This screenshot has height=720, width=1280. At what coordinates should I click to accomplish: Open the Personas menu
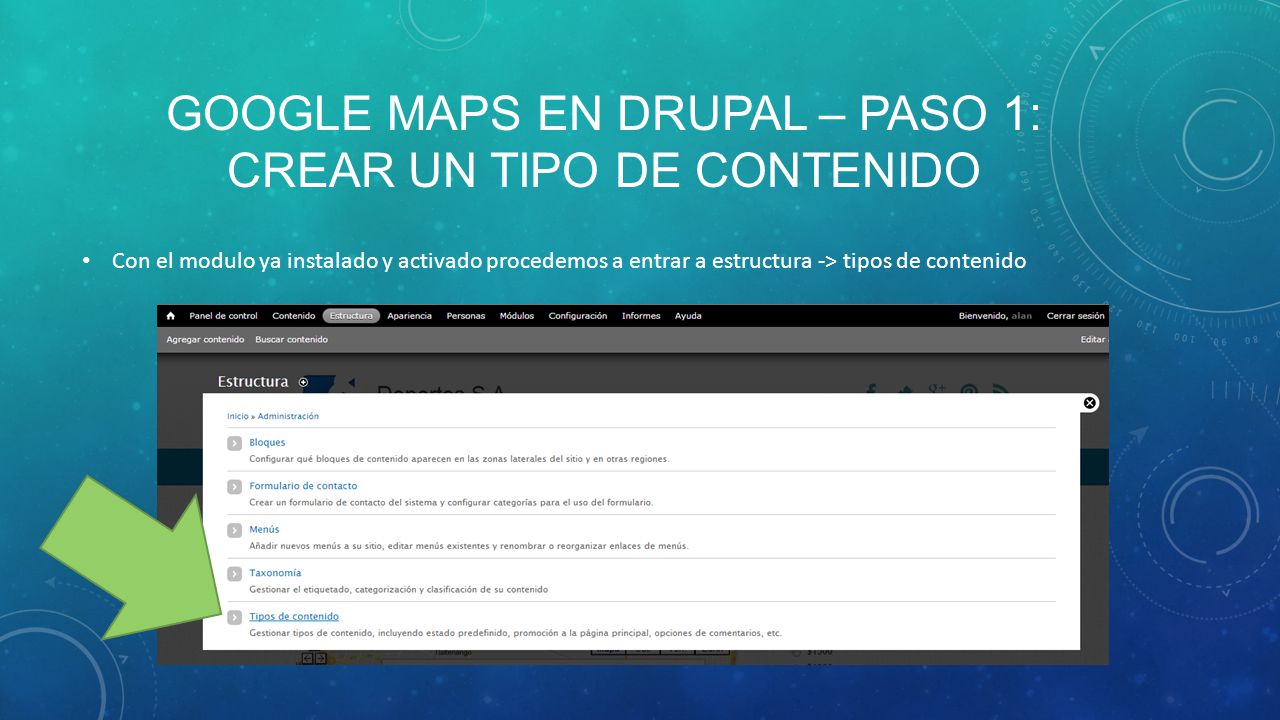(x=466, y=316)
